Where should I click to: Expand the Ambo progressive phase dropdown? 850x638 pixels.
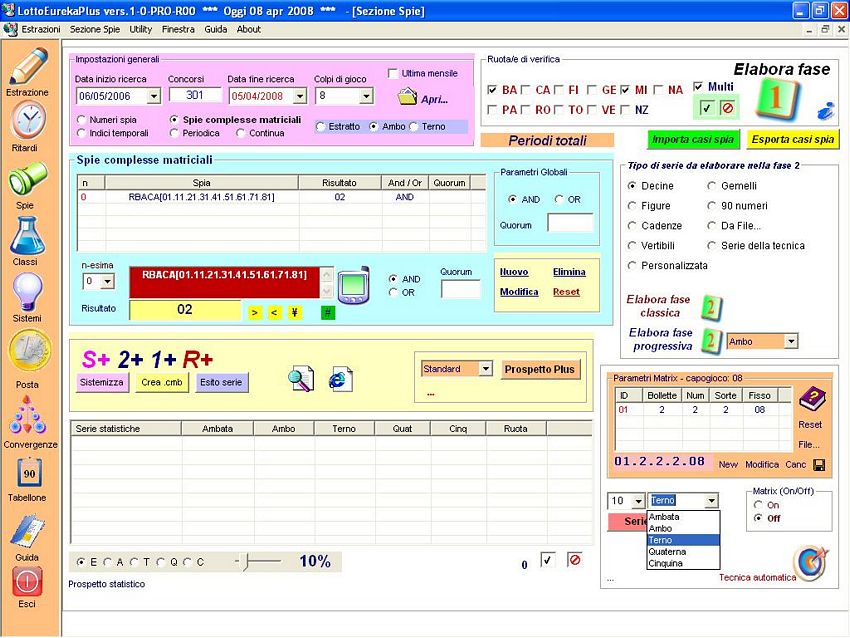coord(791,341)
